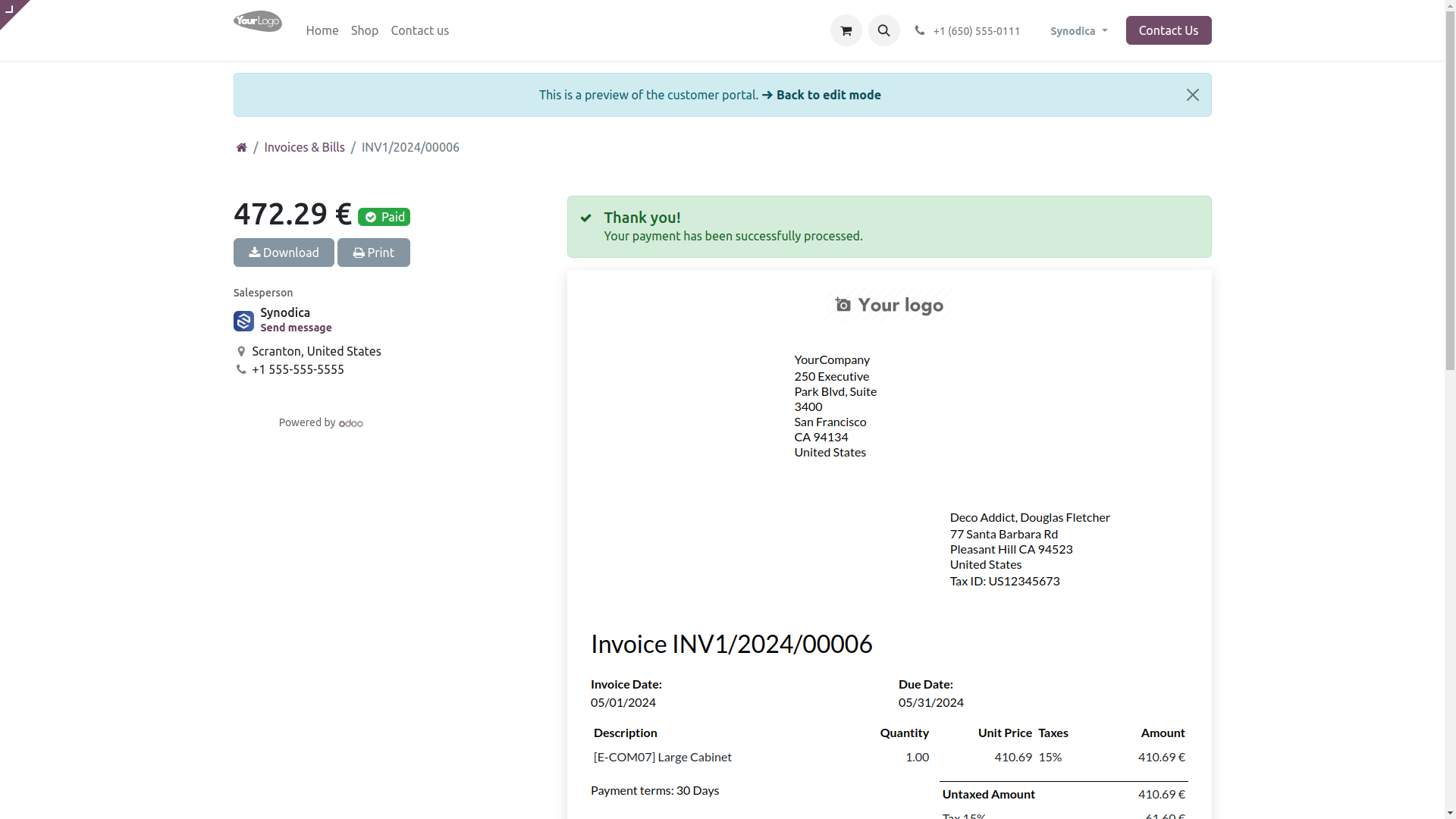Click the editor corner toggle at top-left
The image size is (1456, 819).
[11, 11]
